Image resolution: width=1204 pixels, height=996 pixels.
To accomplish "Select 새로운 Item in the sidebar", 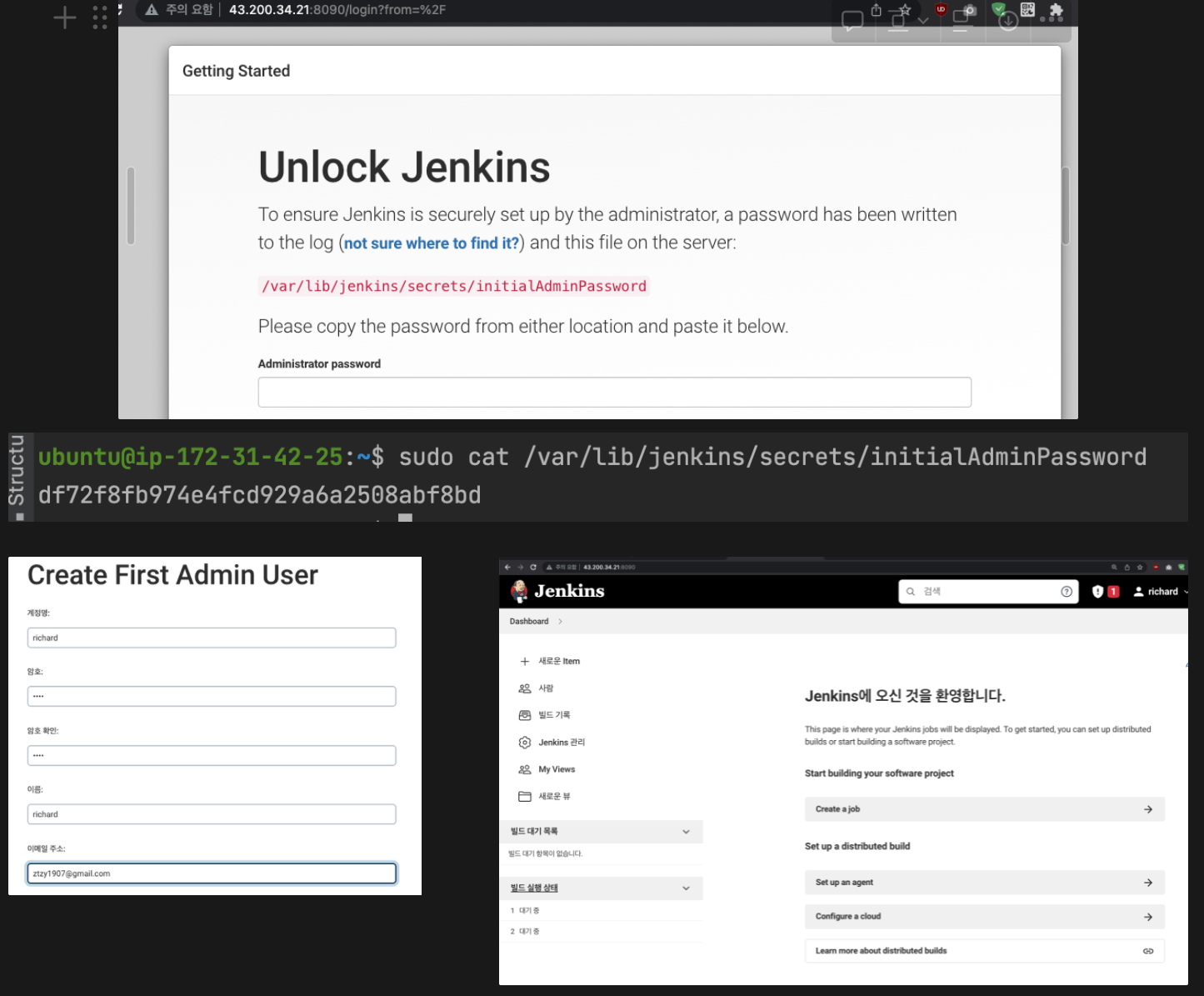I will point(550,661).
